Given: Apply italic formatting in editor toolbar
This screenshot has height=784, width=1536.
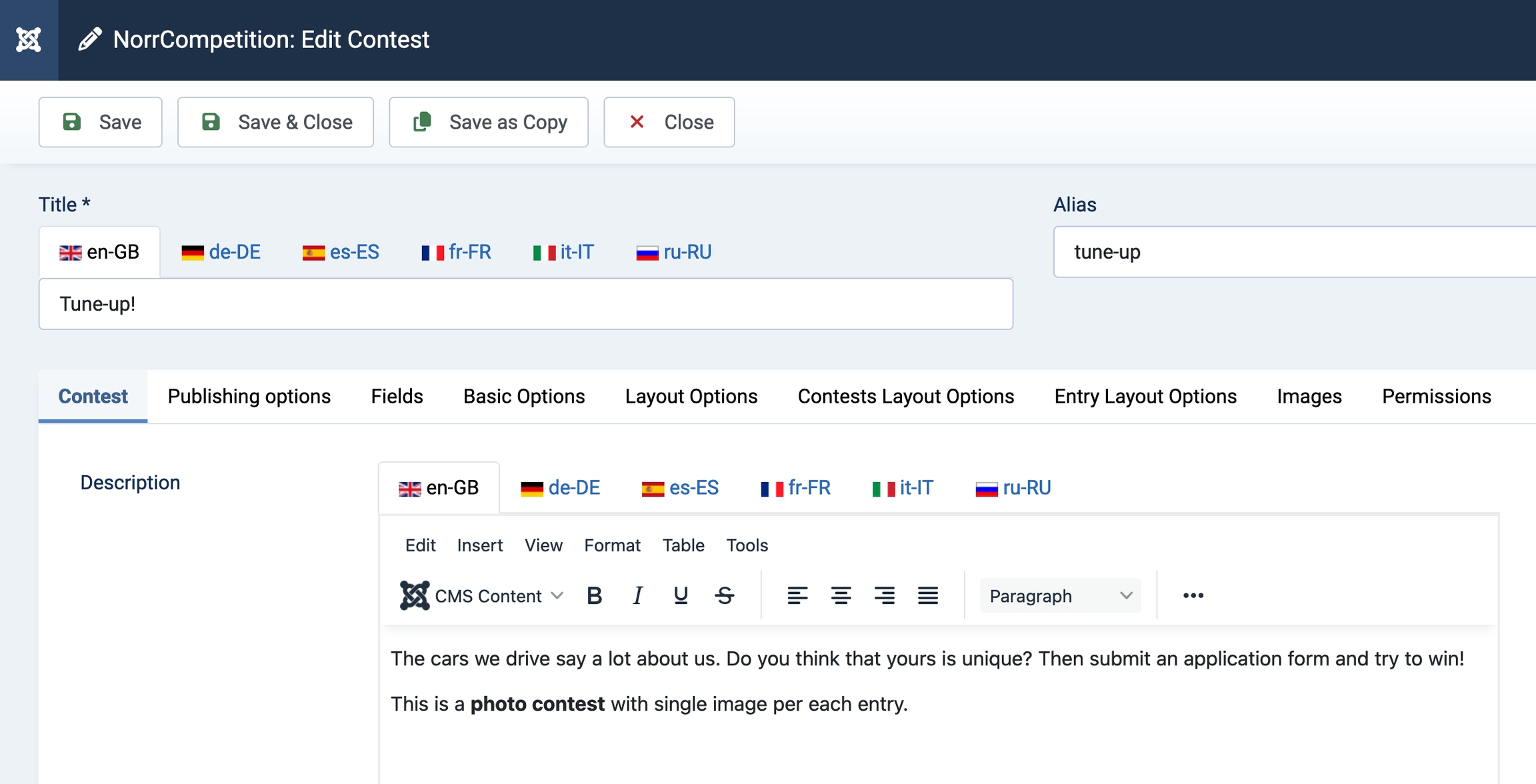Looking at the screenshot, I should (637, 595).
